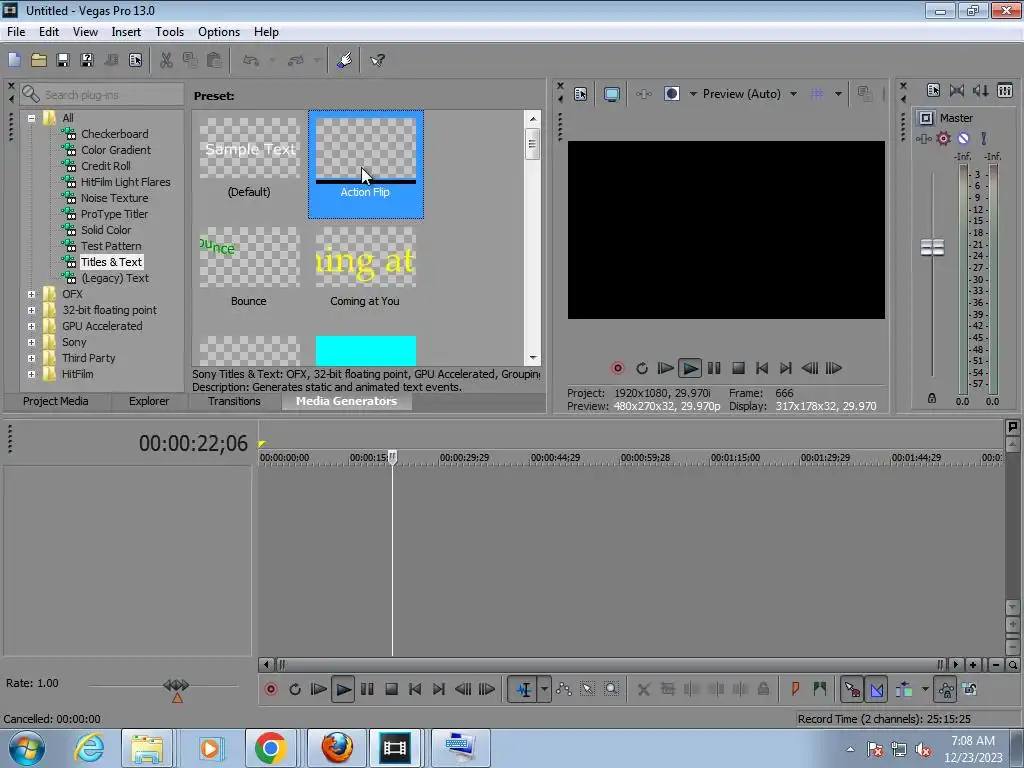Toggle Loop Playback on timeline transport

(x=295, y=689)
